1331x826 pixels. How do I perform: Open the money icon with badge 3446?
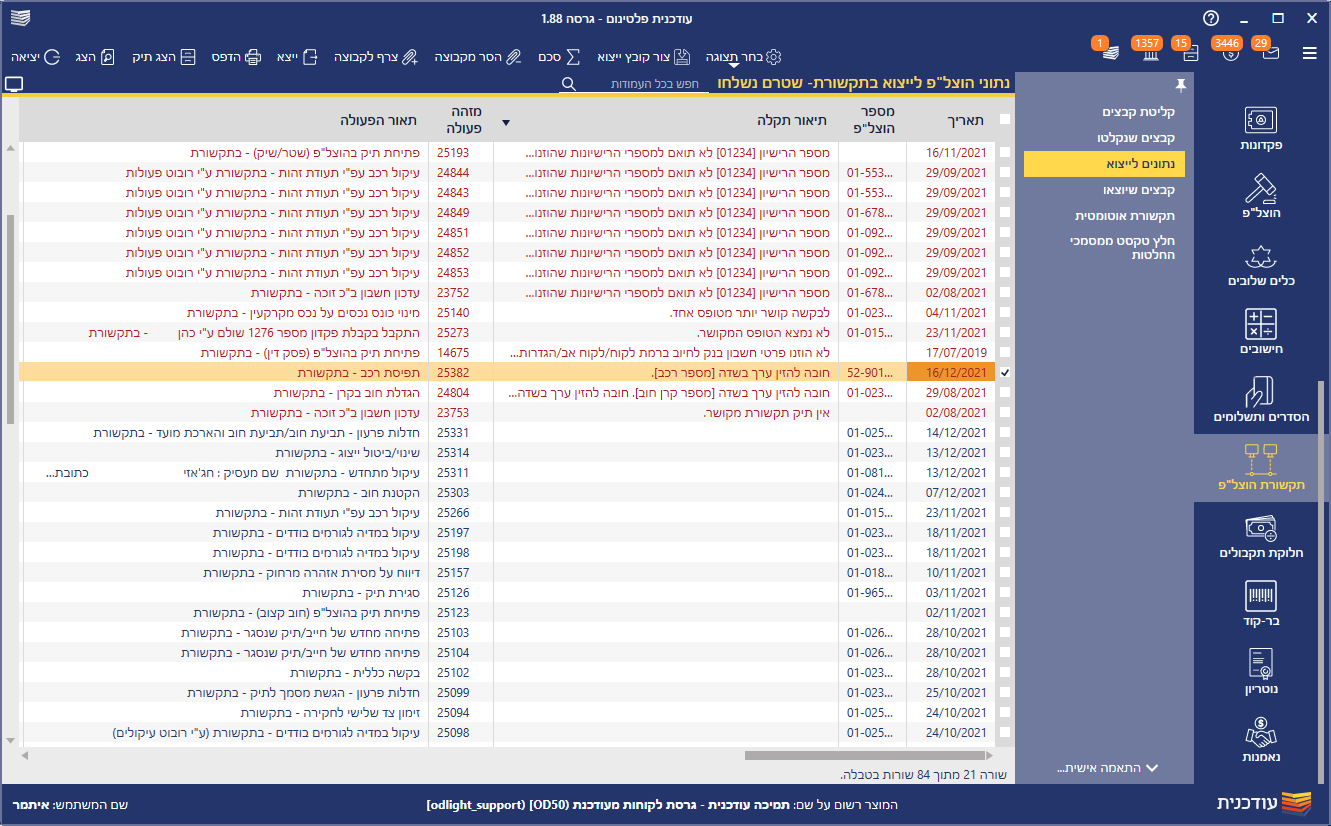pyautogui.click(x=1230, y=53)
